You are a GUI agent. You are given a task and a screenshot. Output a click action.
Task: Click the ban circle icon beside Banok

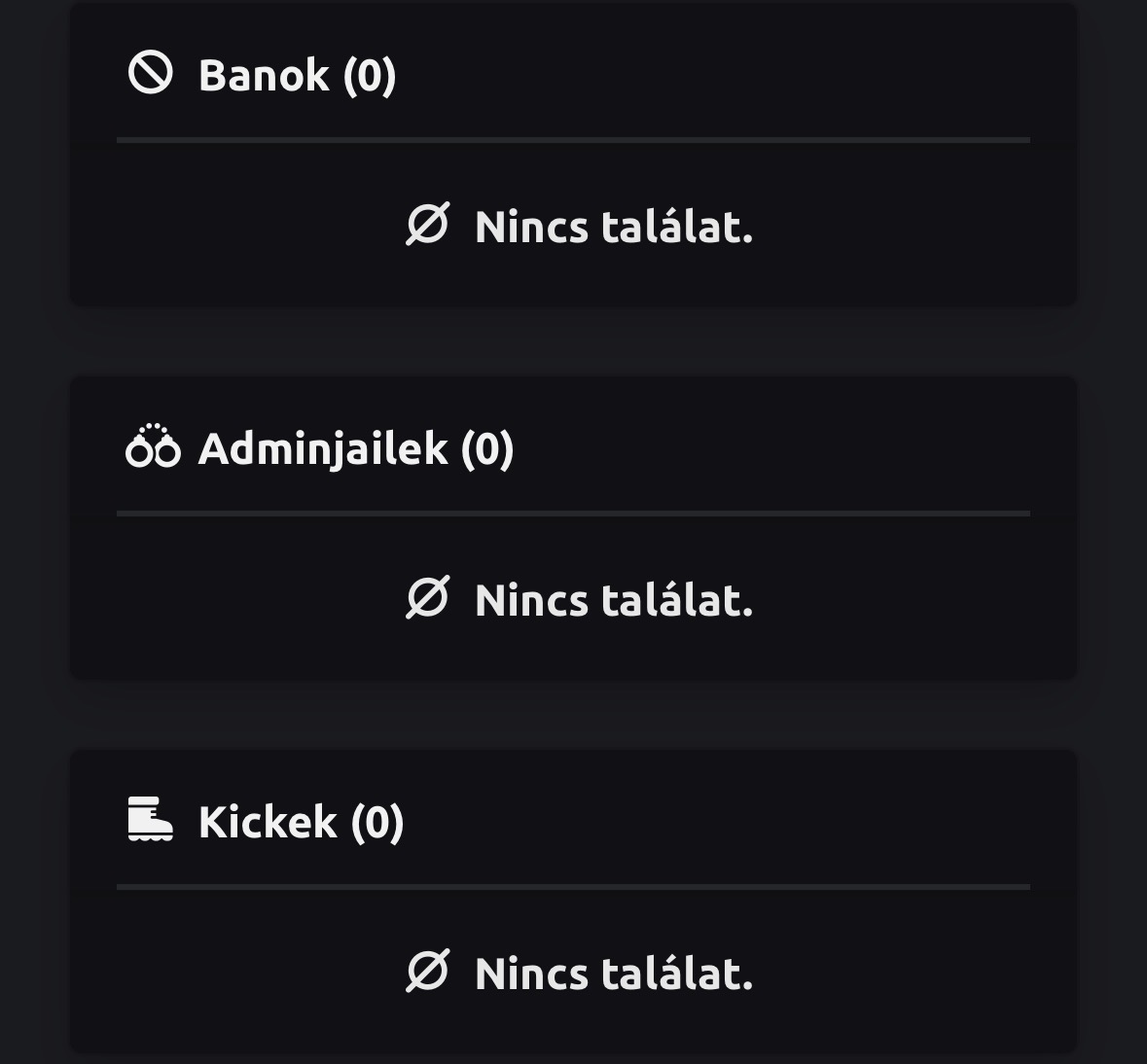click(x=151, y=74)
